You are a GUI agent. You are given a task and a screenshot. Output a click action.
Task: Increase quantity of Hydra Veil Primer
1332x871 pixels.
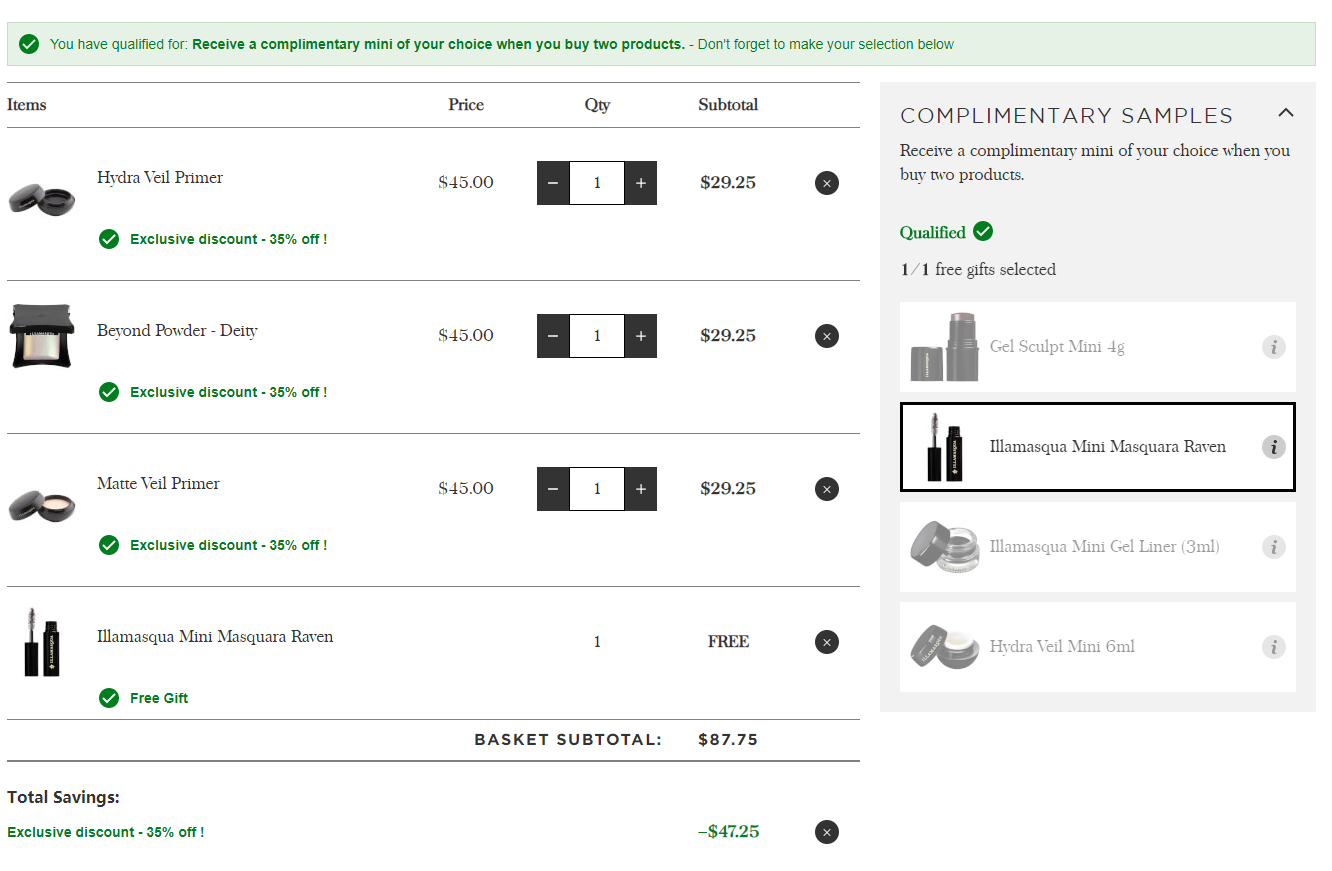click(x=641, y=183)
